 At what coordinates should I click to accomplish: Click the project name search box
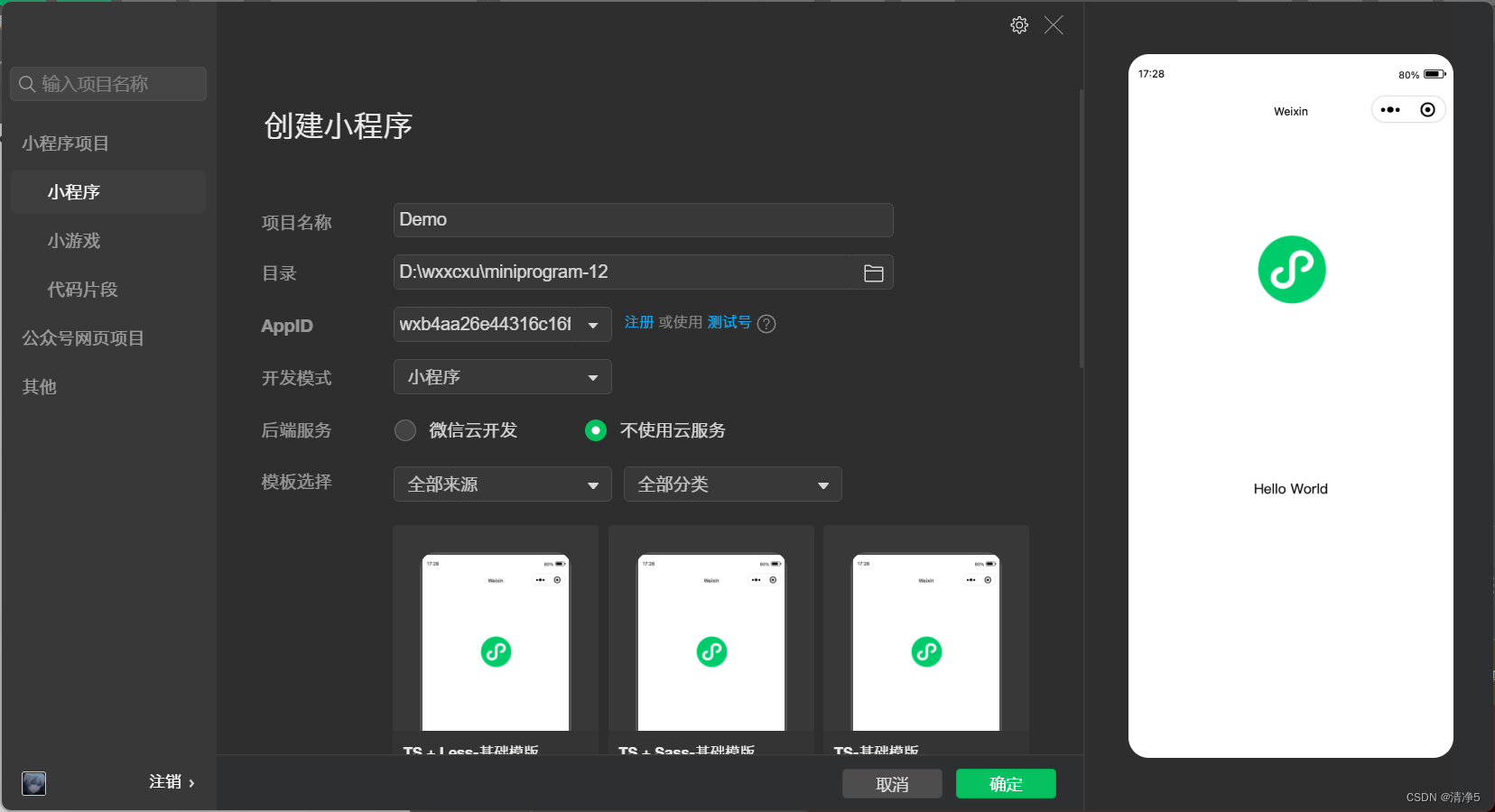point(108,84)
